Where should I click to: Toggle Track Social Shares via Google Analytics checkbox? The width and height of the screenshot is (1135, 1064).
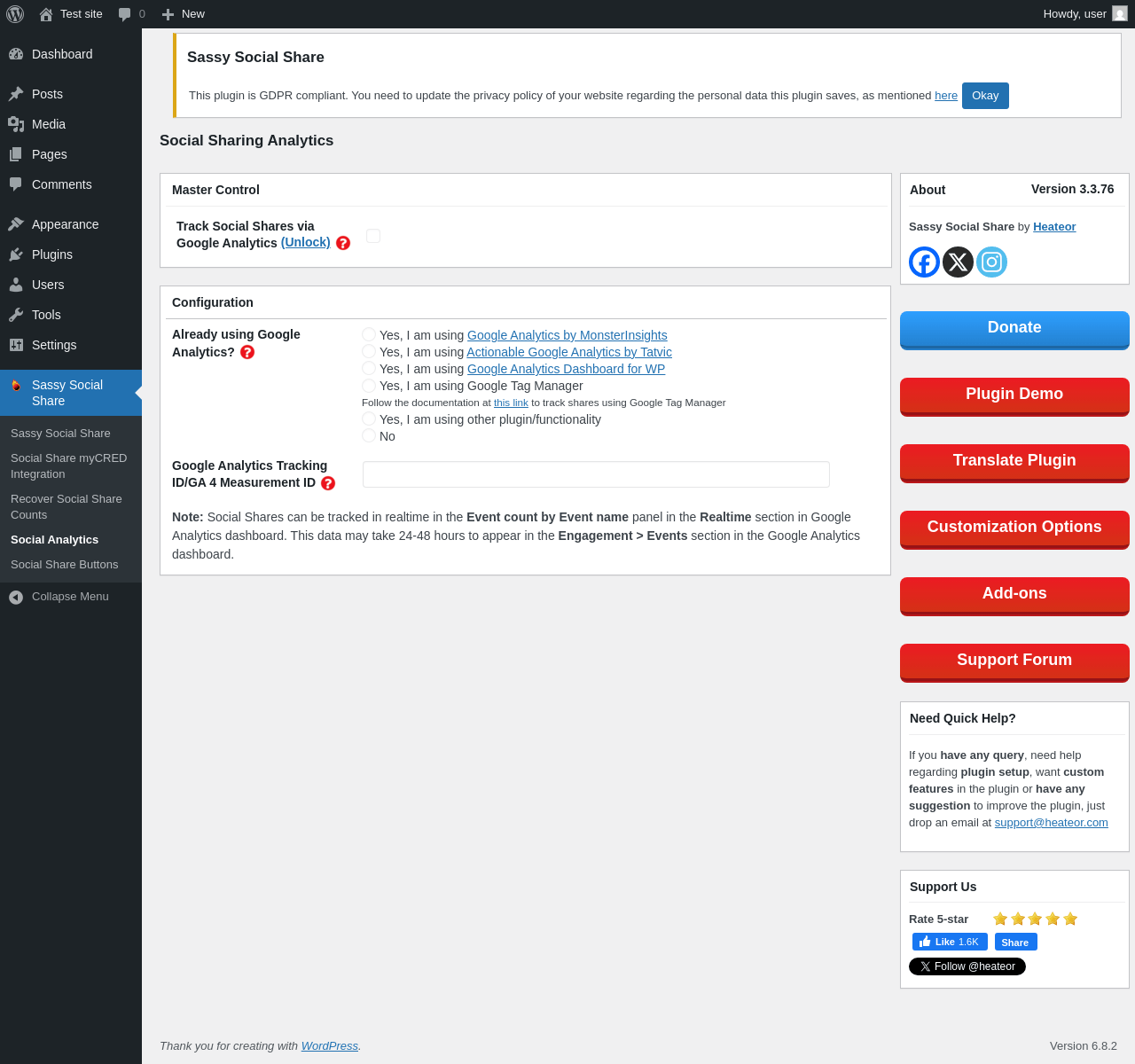click(x=373, y=236)
